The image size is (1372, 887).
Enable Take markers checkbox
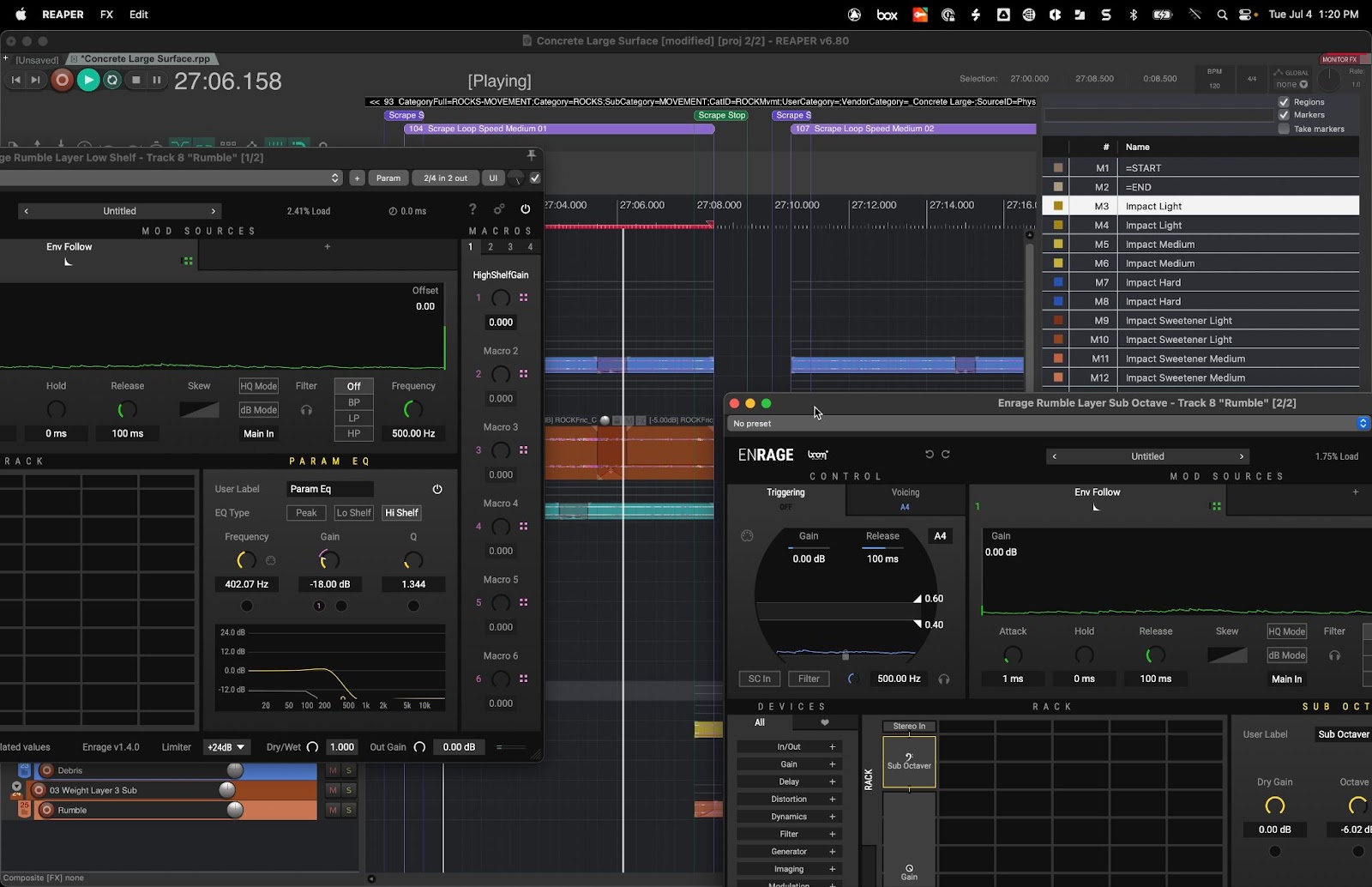(x=1284, y=129)
